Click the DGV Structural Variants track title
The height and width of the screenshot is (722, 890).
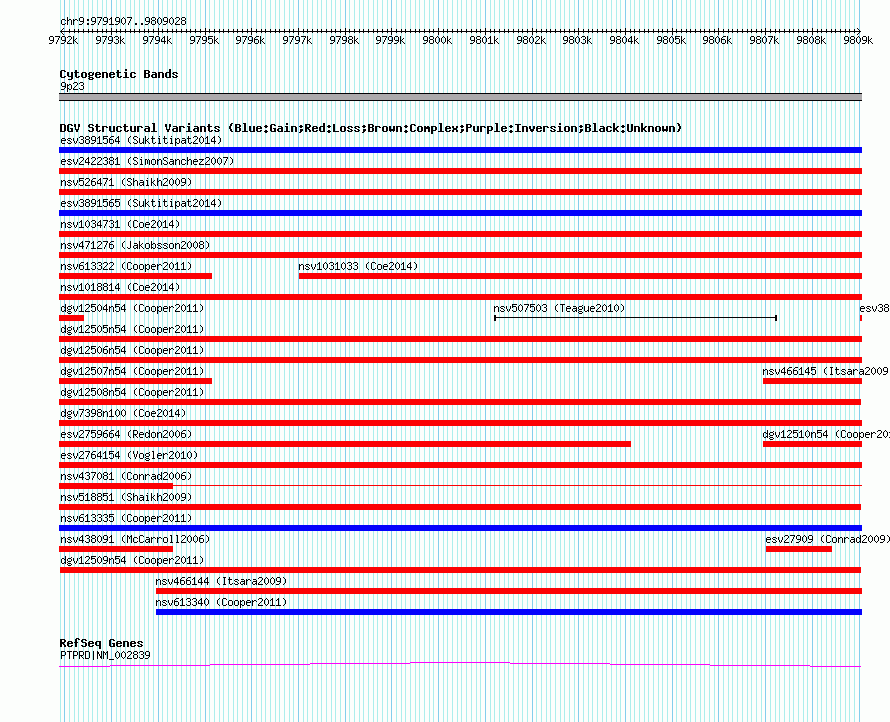click(x=370, y=128)
